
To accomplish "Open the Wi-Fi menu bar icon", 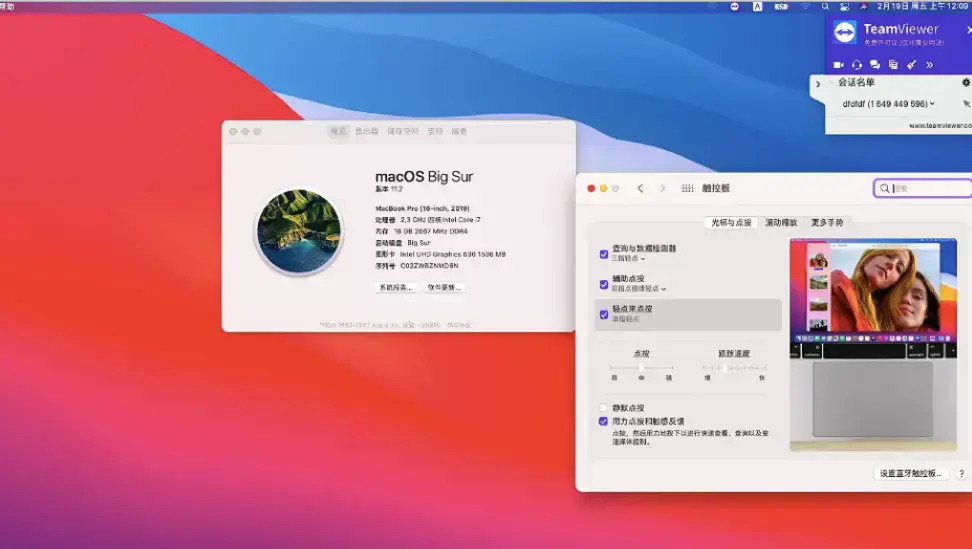I will [x=805, y=6].
